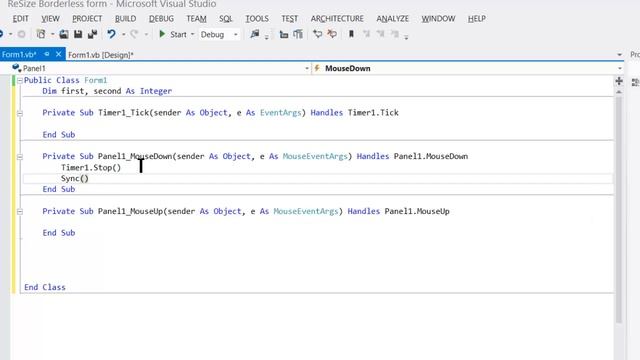Screen dimensions: 640x360
Task: Click on the Sync() code line
Action: [75, 178]
